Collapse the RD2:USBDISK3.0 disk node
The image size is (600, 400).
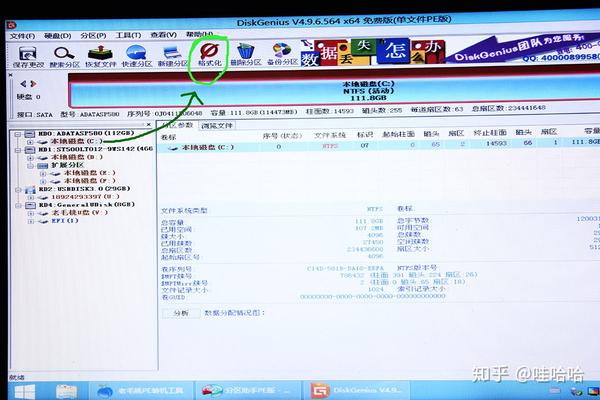18,189
